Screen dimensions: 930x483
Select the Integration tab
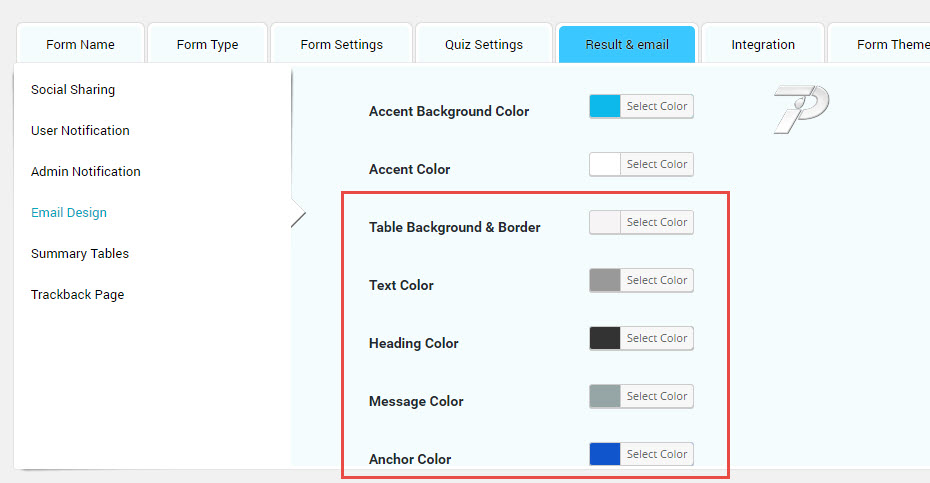[763, 44]
